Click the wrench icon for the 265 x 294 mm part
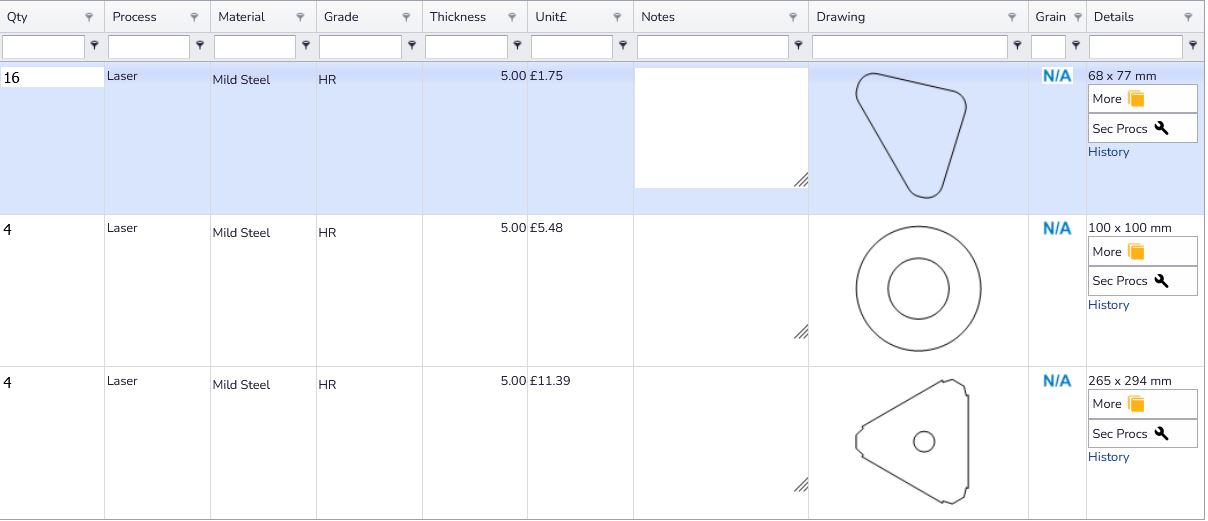 [x=1161, y=433]
